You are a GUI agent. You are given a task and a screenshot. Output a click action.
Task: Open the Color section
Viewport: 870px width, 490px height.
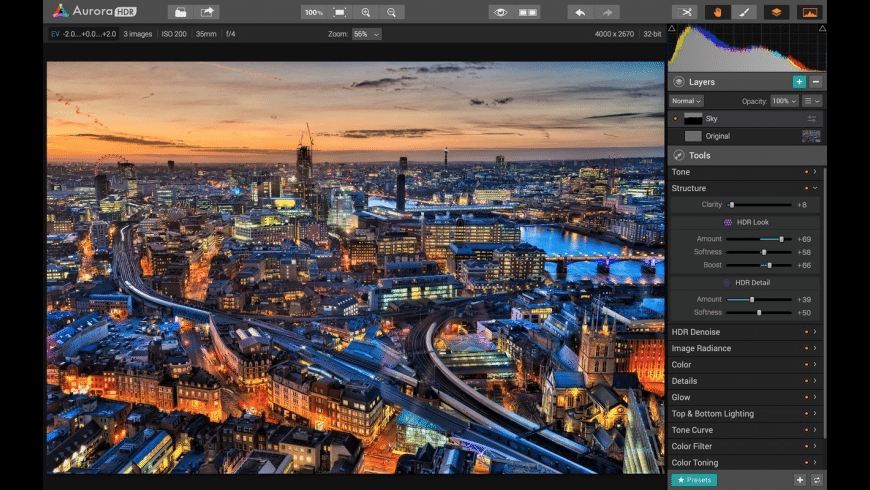point(746,365)
